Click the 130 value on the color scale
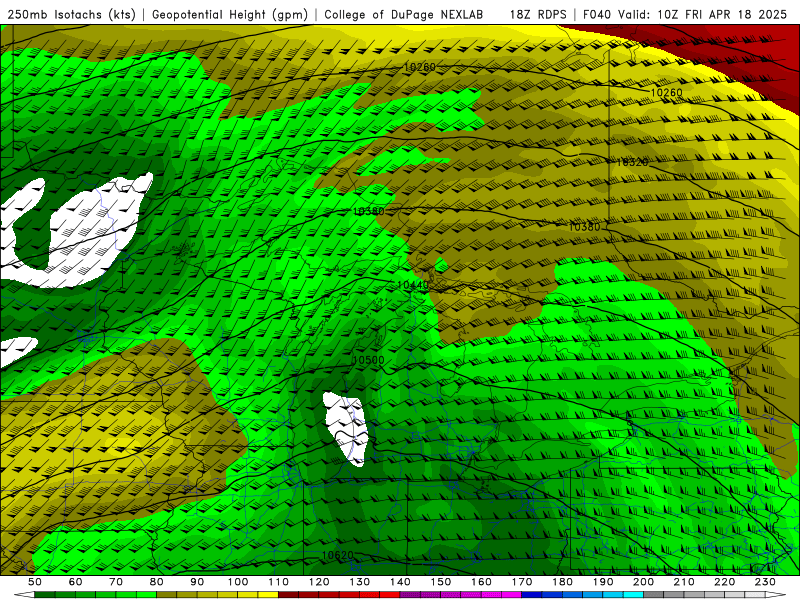The width and height of the screenshot is (800, 600). [x=360, y=582]
